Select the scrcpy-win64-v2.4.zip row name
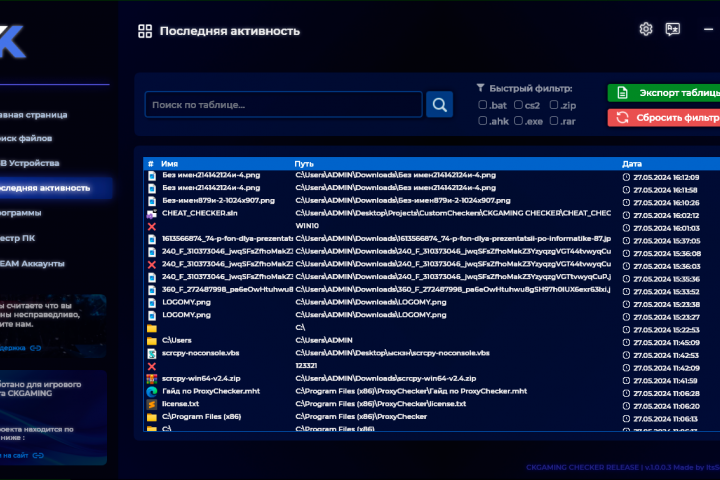 (201, 378)
